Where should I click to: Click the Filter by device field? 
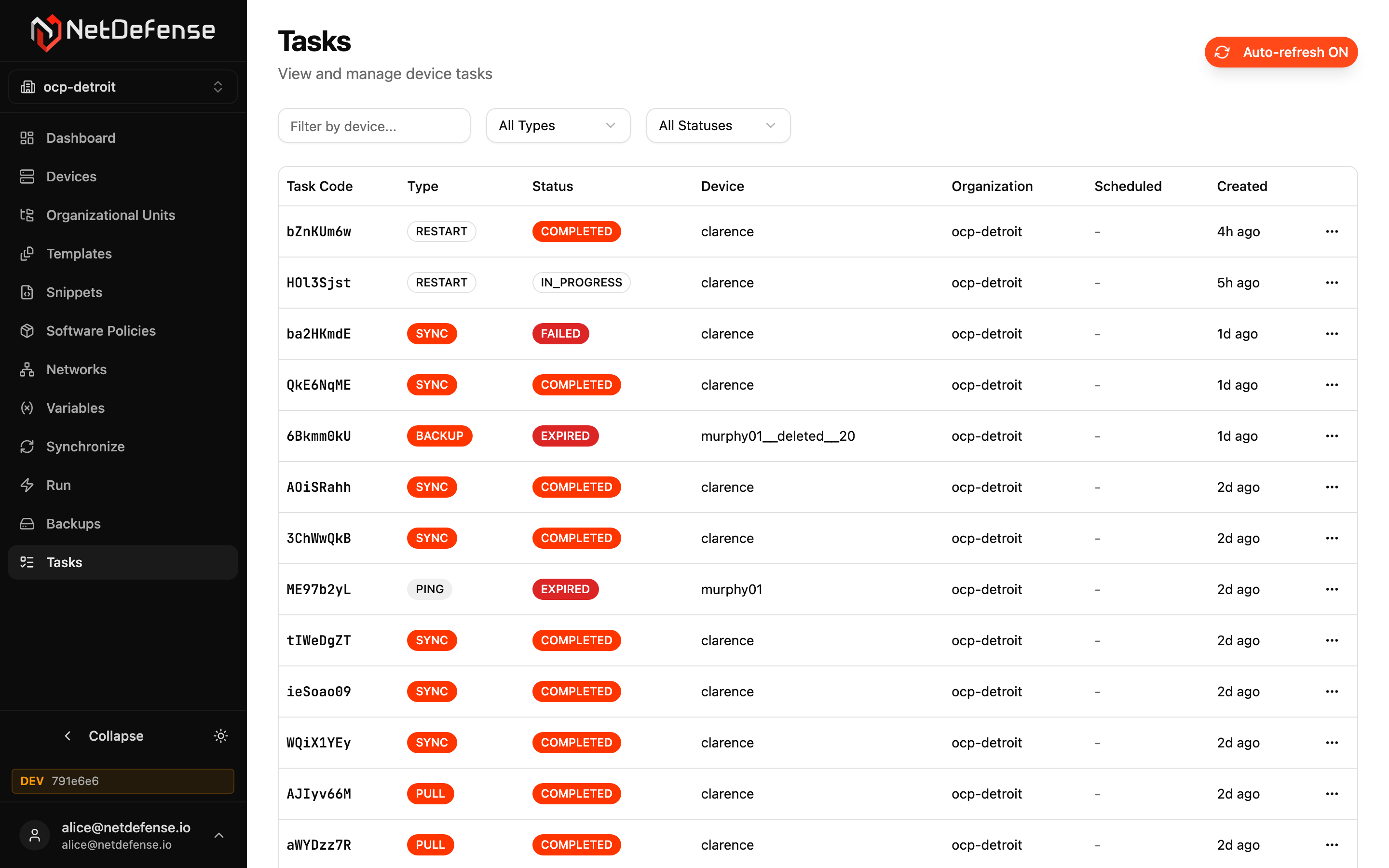tap(374, 126)
